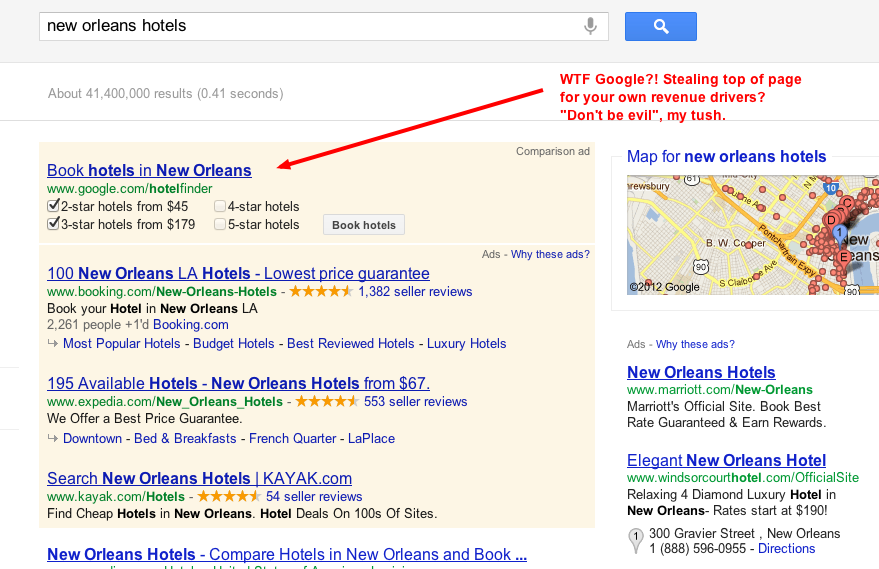The image size is (879, 569).
Task: Enable the 4-star hotels checkbox
Action: pos(219,207)
